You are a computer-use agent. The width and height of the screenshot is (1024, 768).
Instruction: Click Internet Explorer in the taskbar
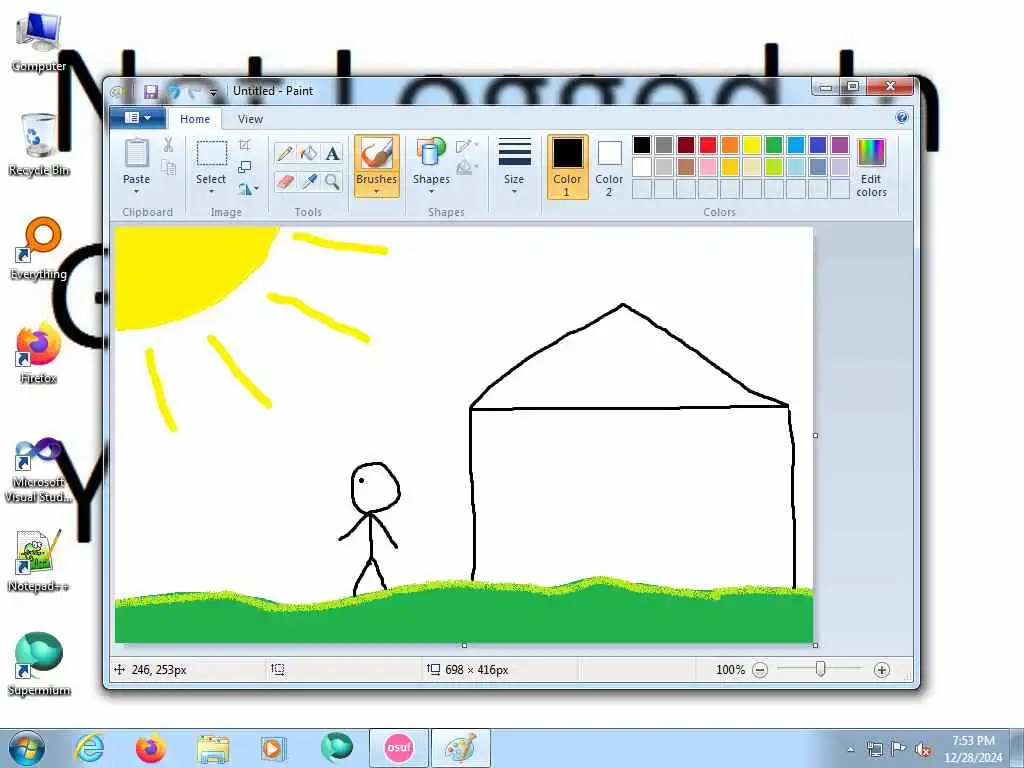point(89,748)
